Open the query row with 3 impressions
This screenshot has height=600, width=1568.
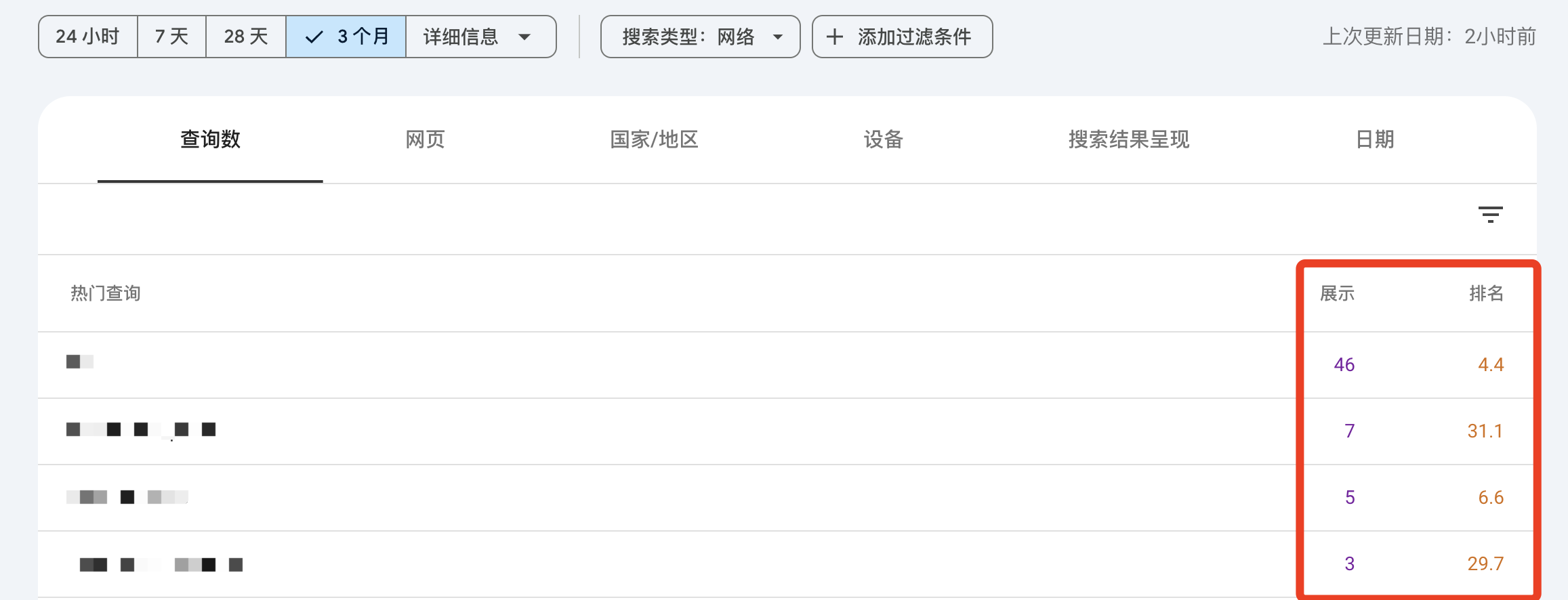coord(787,564)
